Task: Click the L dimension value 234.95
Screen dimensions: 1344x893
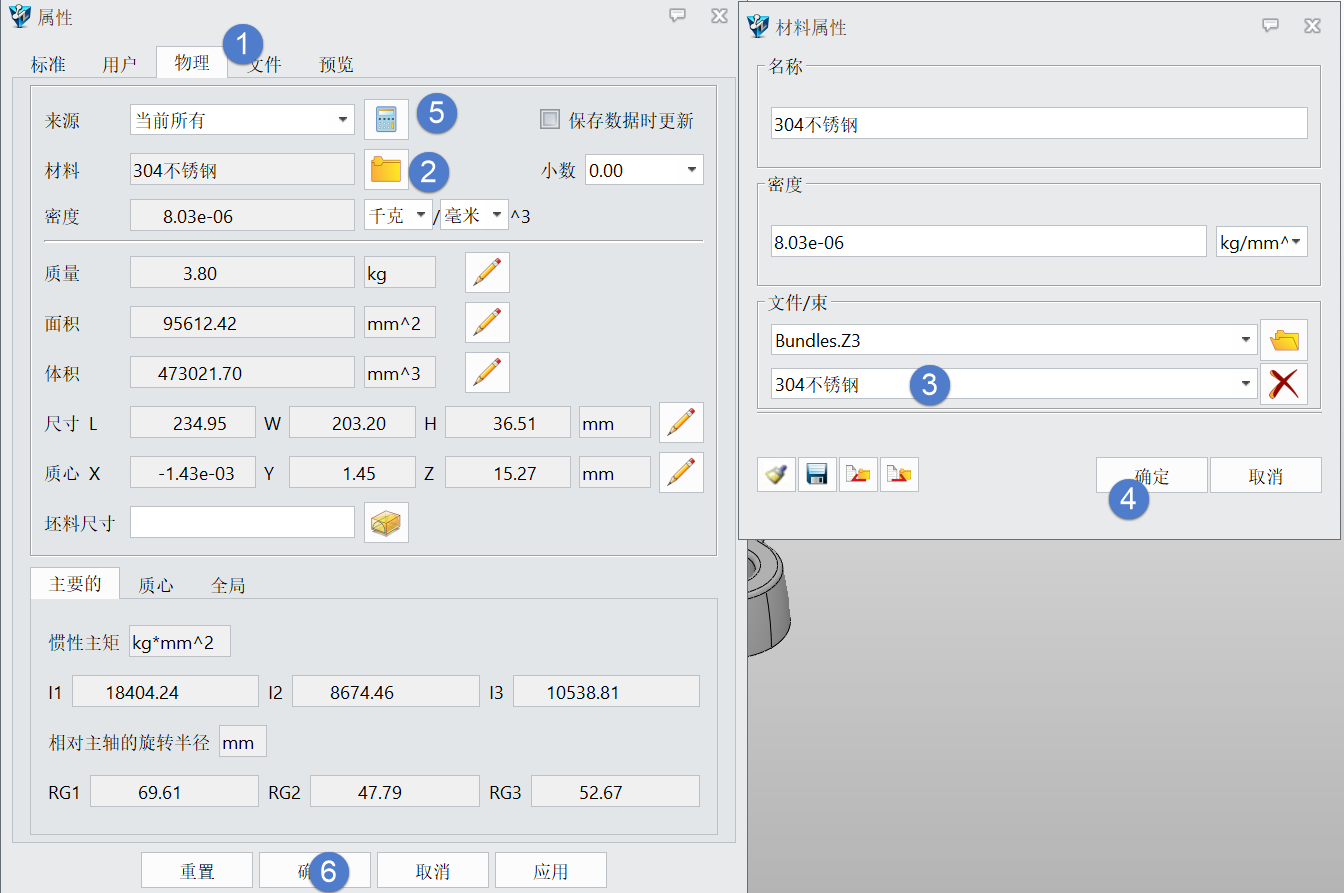Action: 193,422
